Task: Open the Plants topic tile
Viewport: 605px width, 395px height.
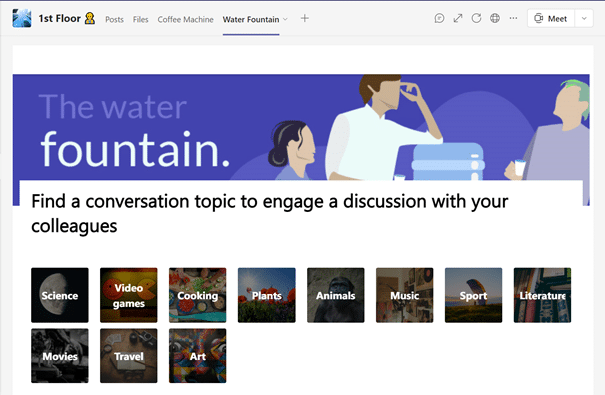Action: pyautogui.click(x=267, y=295)
